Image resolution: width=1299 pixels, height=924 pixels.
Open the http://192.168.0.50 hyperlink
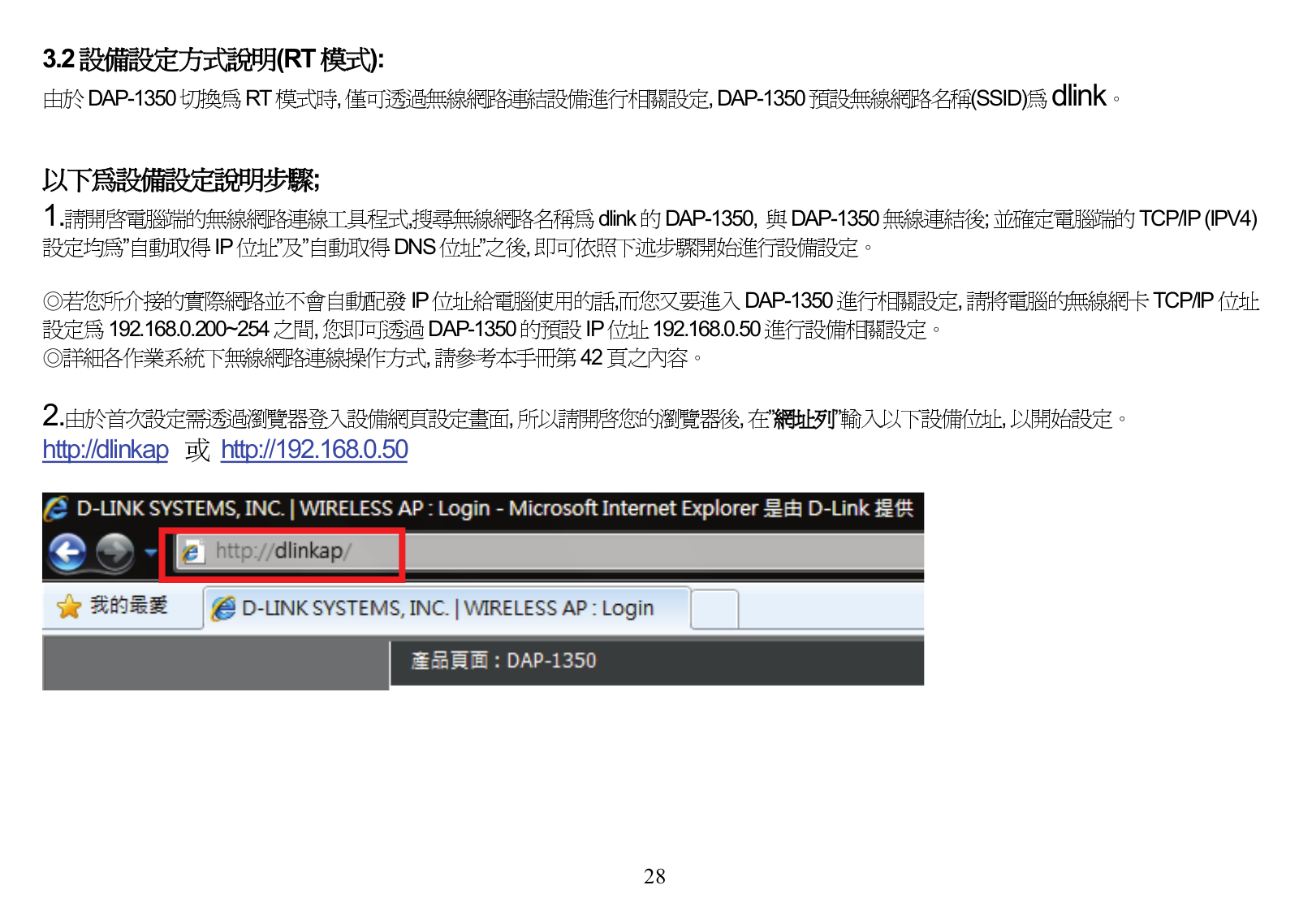tap(314, 449)
